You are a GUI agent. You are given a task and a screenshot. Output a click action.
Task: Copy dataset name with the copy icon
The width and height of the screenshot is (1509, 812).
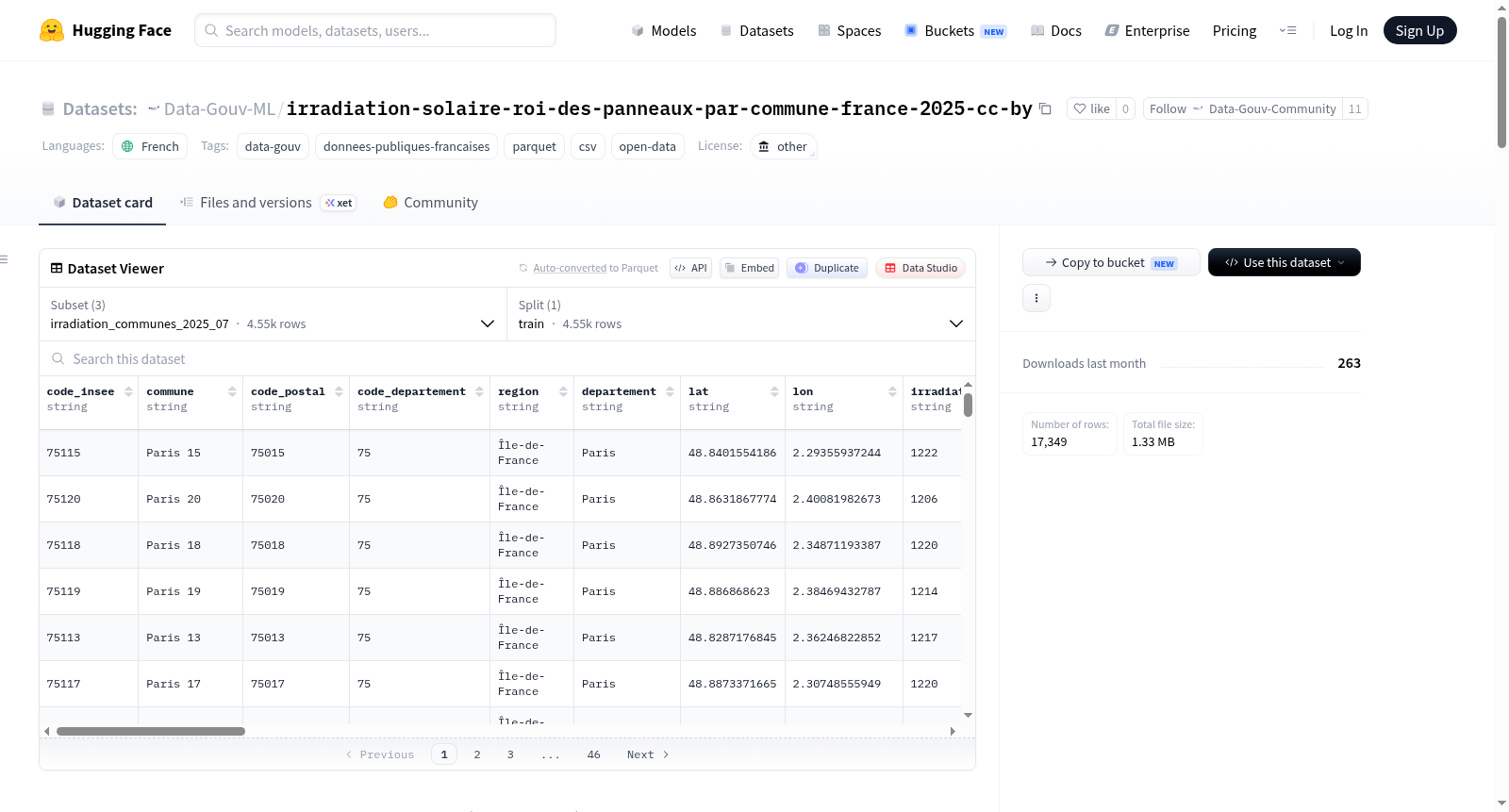pos(1045,108)
